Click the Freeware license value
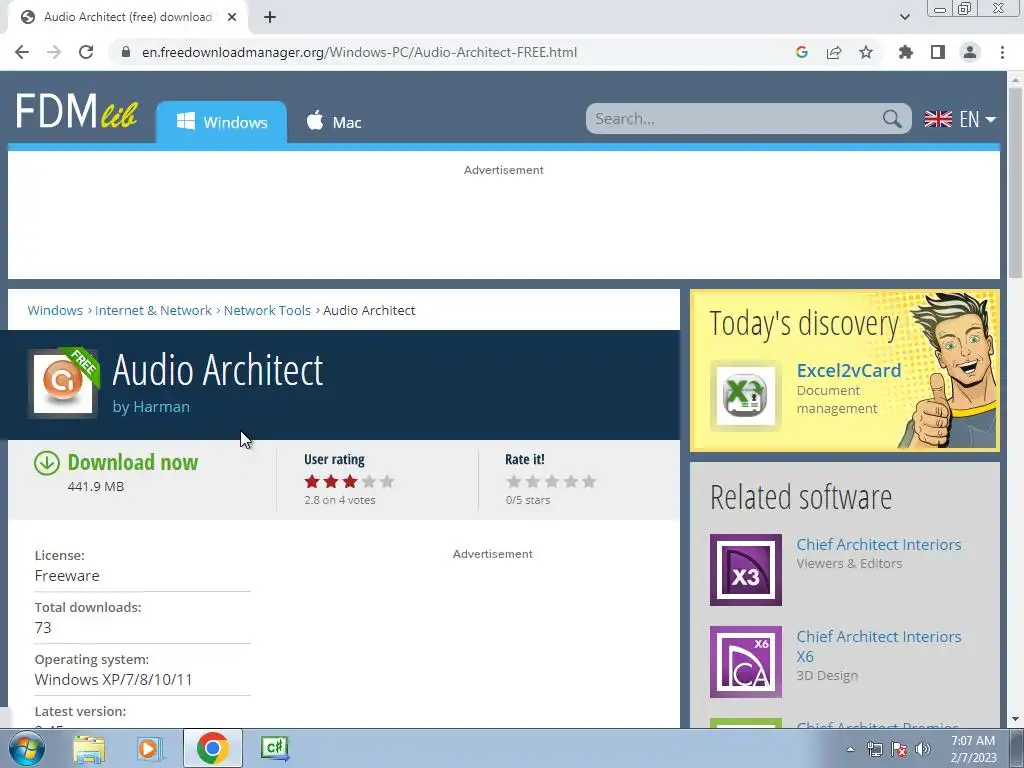 tap(67, 575)
